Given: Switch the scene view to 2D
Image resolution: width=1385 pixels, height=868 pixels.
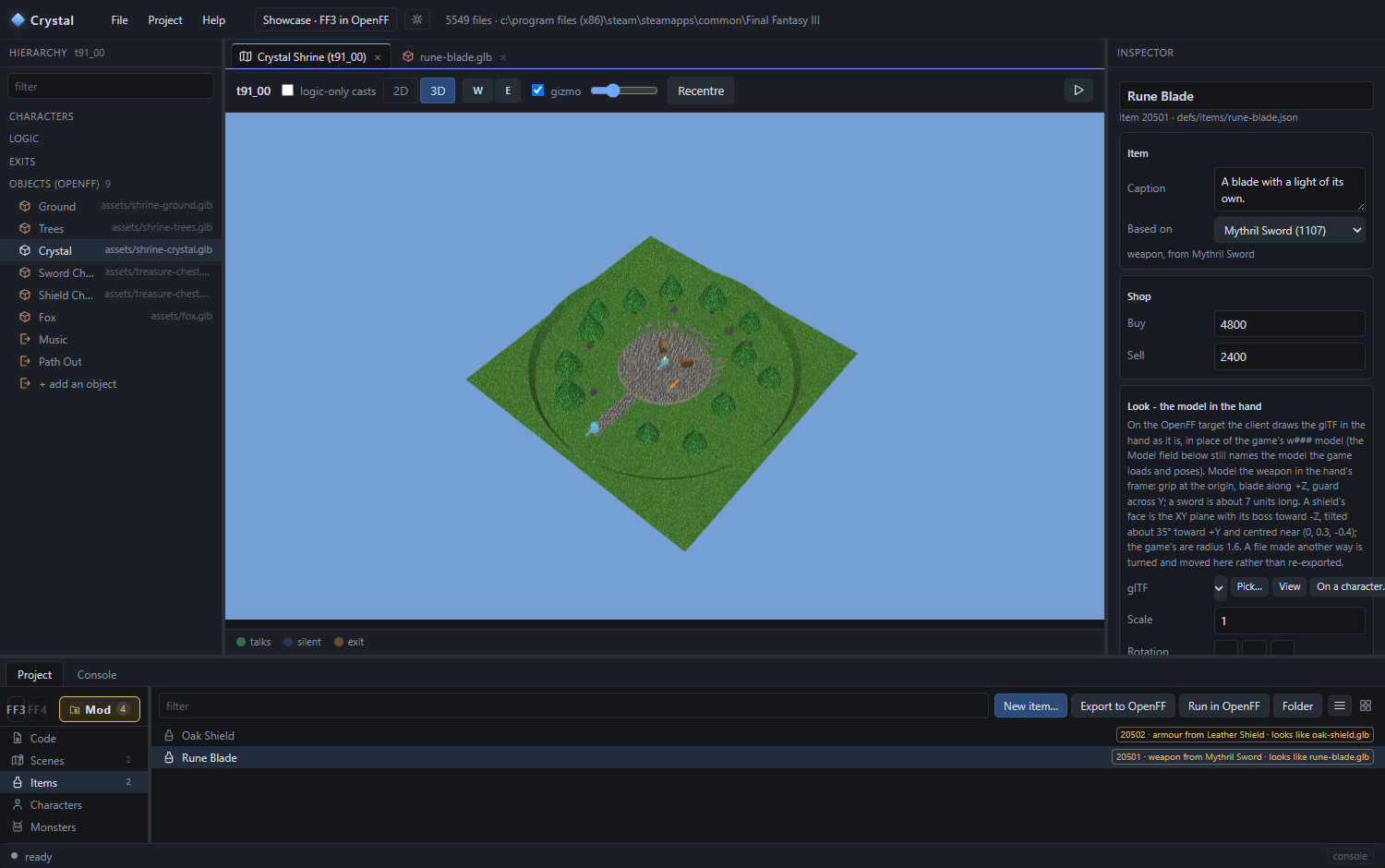Looking at the screenshot, I should click(x=401, y=90).
